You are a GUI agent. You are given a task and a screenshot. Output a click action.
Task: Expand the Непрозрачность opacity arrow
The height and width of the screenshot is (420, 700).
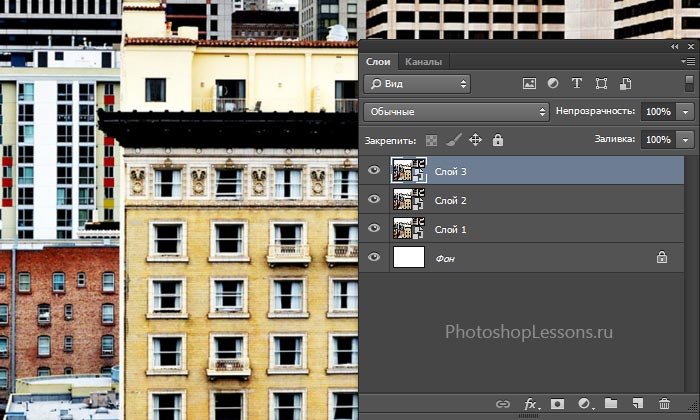(686, 112)
